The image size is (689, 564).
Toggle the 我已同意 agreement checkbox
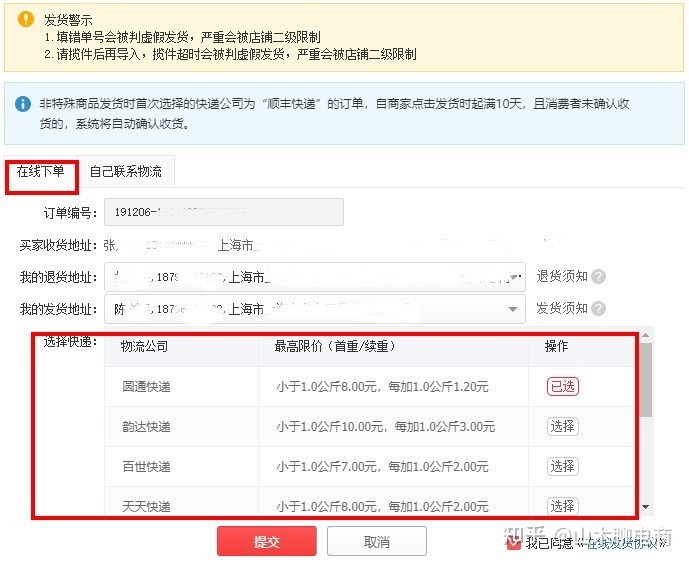pyautogui.click(x=513, y=542)
